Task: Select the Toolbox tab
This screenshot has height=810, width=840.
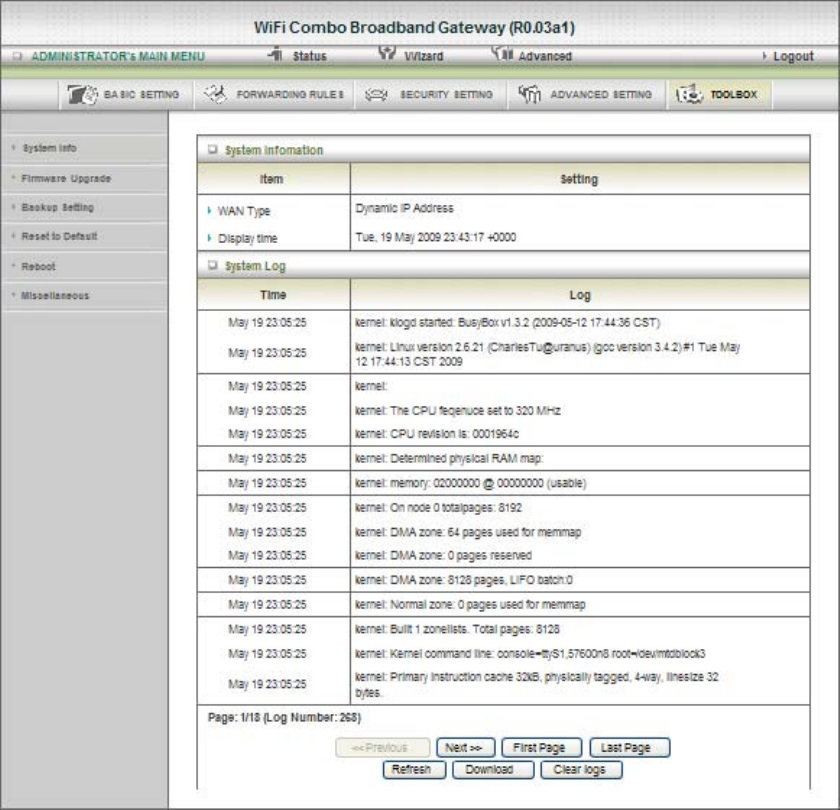Action: point(733,94)
